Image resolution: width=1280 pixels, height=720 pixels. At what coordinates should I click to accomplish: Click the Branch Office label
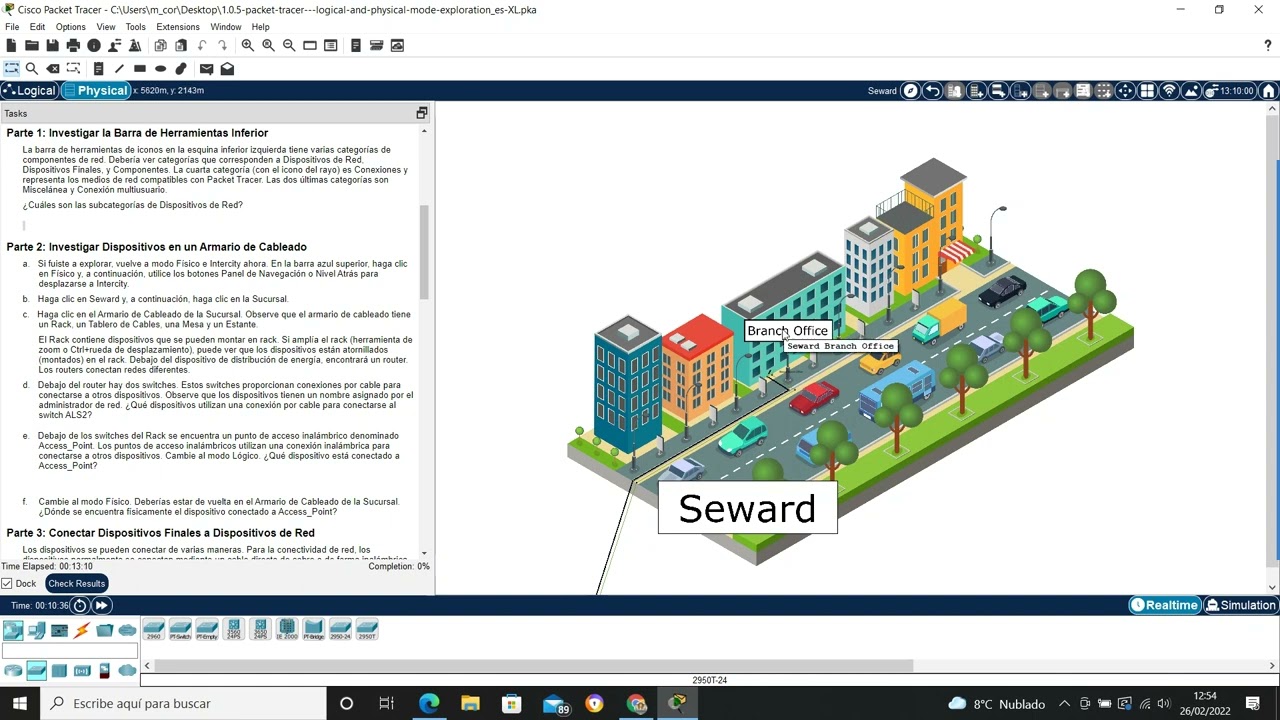788,331
